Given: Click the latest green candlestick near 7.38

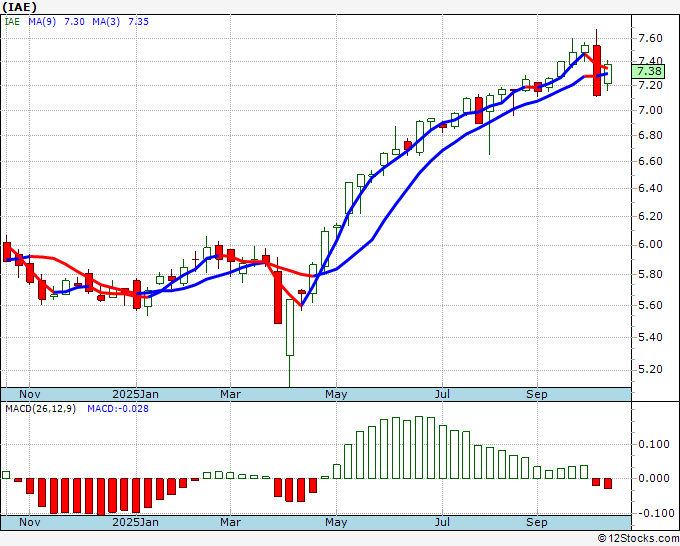Looking at the screenshot, I should point(608,74).
